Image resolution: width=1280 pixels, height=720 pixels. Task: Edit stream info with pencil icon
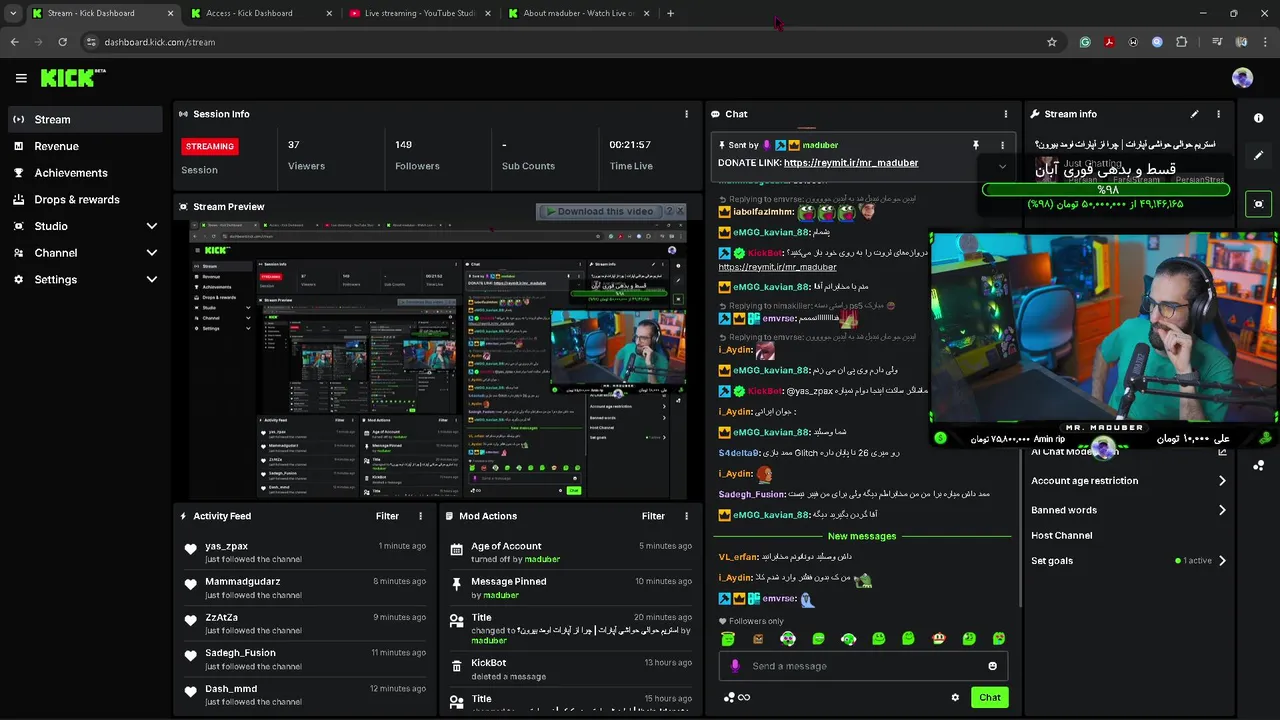point(1194,114)
